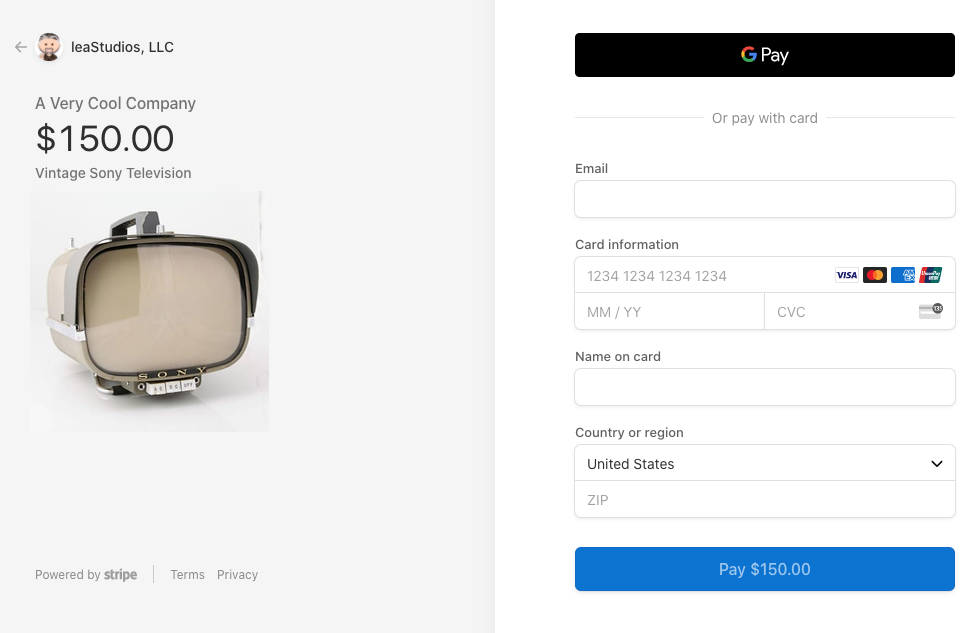Click the Vintage Sony Television product image
The height and width of the screenshot is (633, 974).
pos(148,311)
